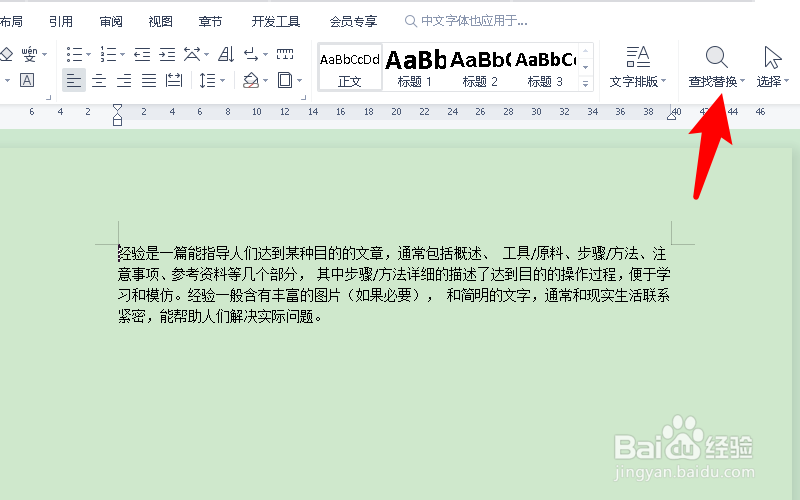The width and height of the screenshot is (800, 500).
Task: Toggle justified alignment
Action: 149,80
